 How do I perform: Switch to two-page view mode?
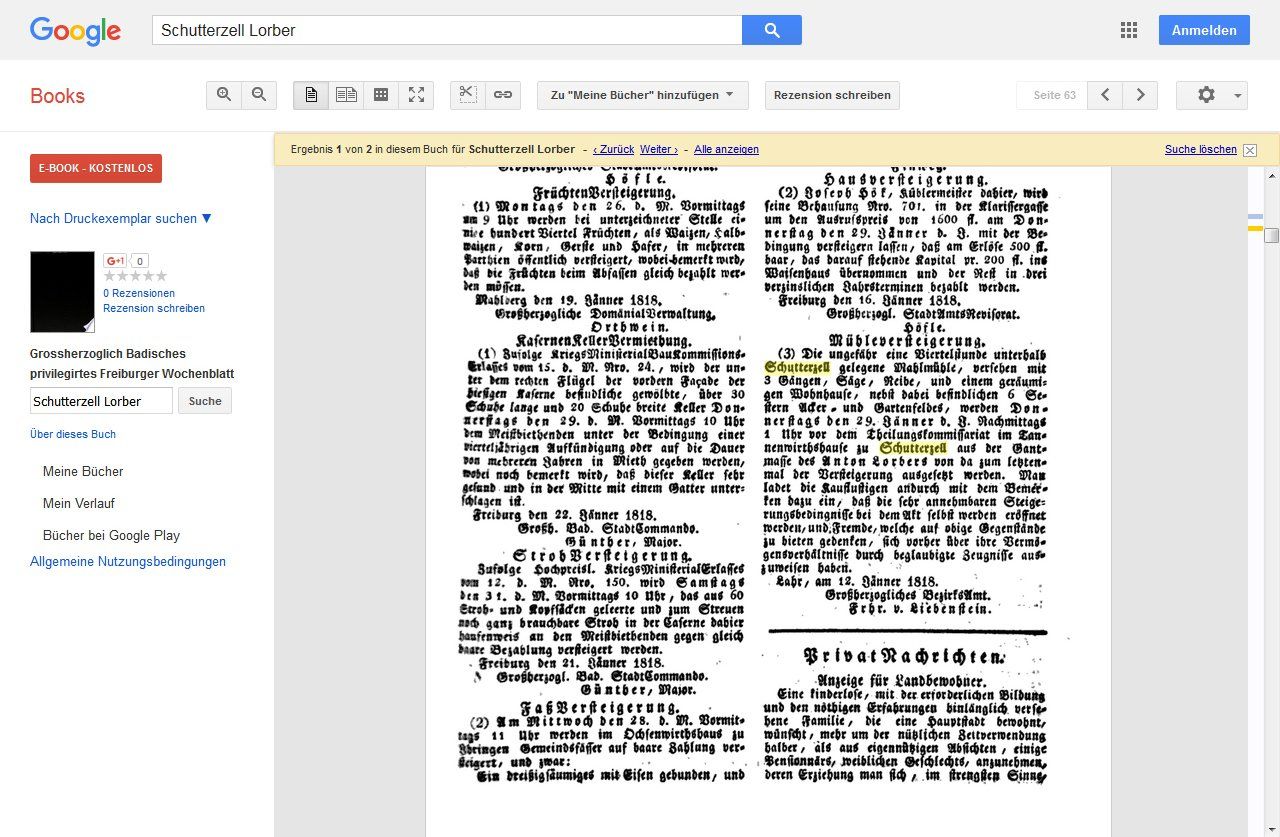coord(346,95)
